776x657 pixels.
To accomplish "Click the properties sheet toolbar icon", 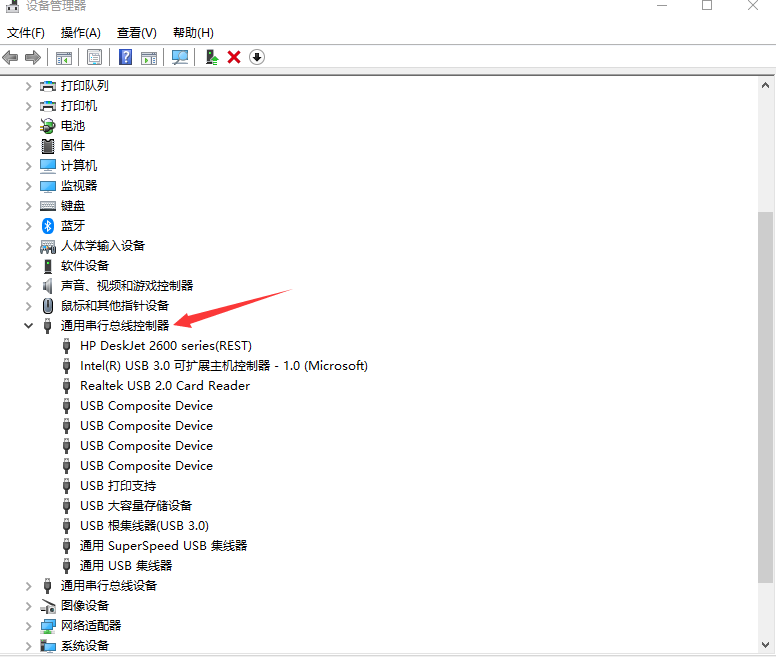I will click(x=94, y=57).
